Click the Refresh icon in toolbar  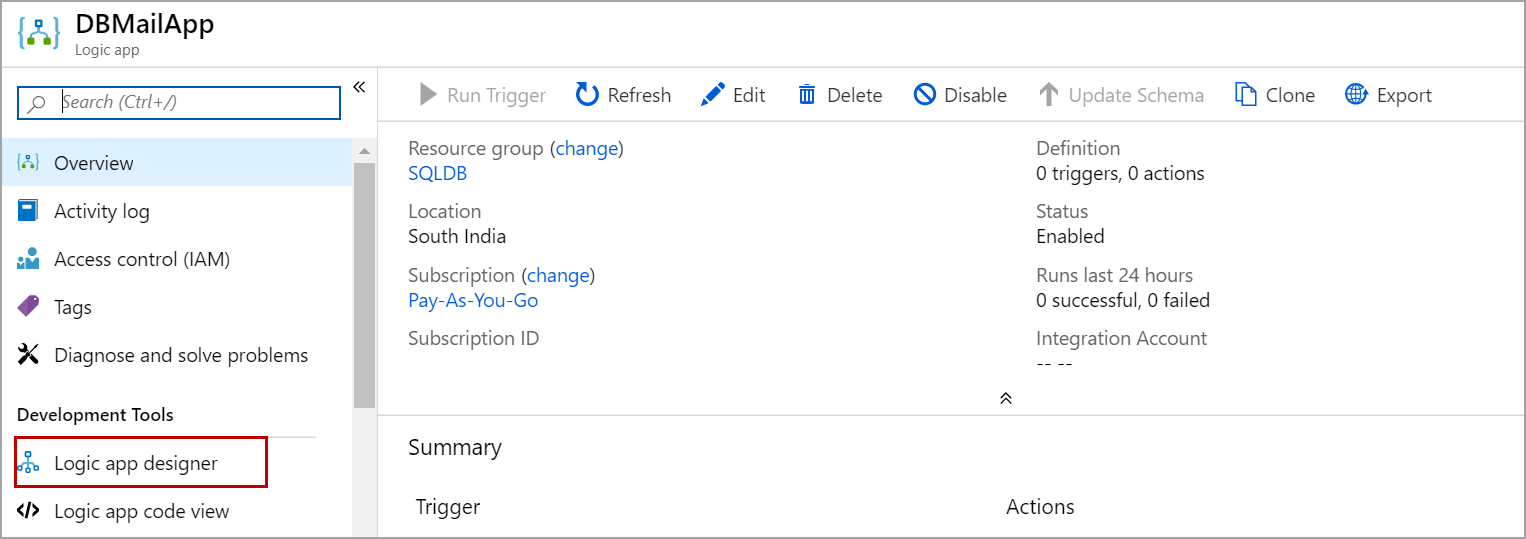tap(587, 95)
